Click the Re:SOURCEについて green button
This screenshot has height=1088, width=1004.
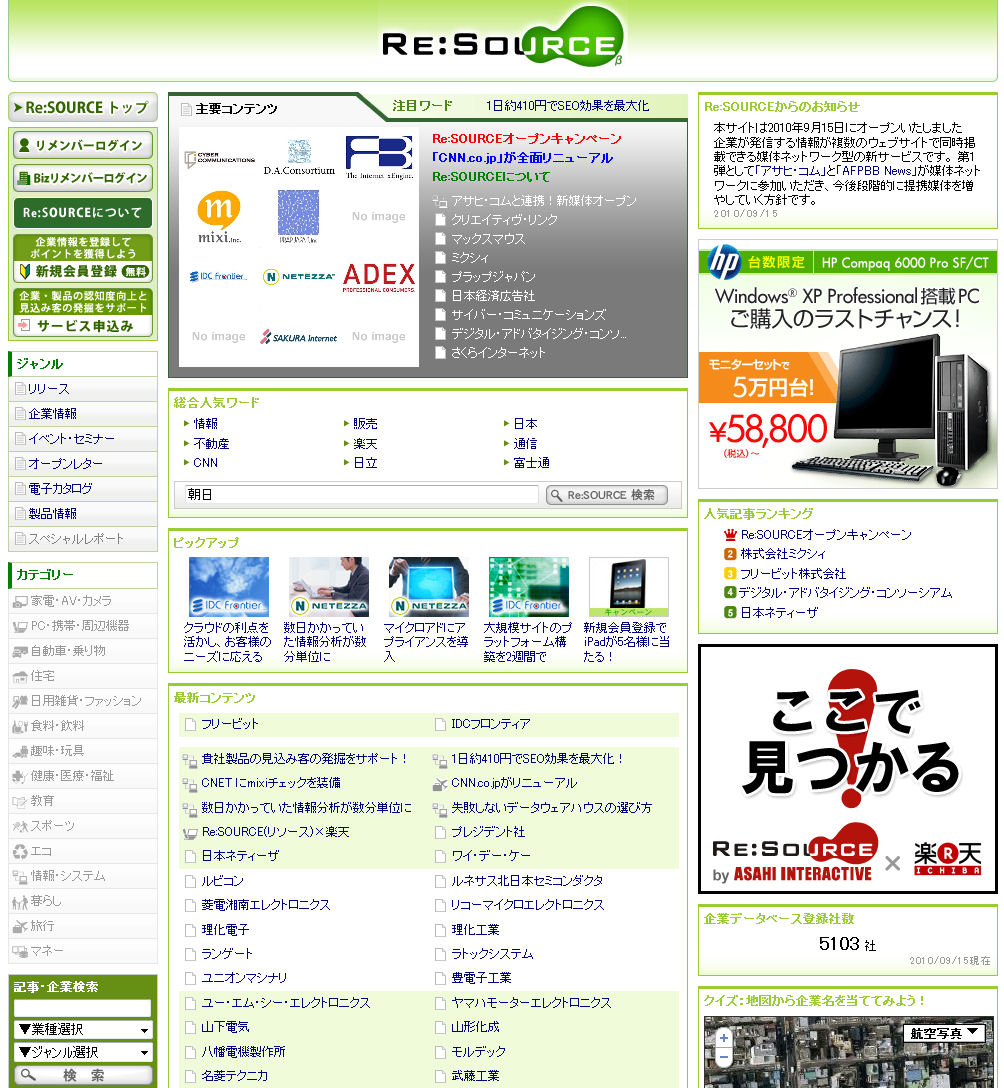[83, 213]
